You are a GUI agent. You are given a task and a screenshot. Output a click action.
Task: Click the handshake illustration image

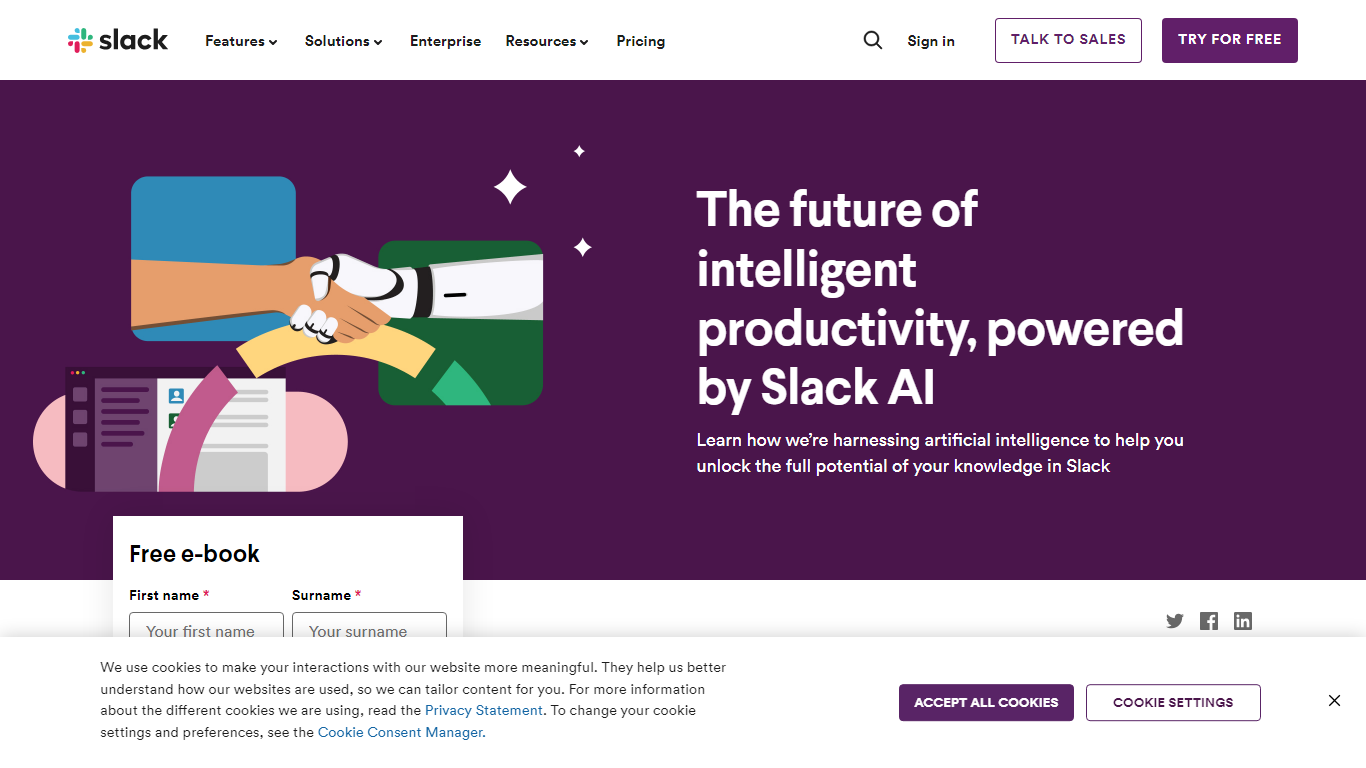pos(330,300)
